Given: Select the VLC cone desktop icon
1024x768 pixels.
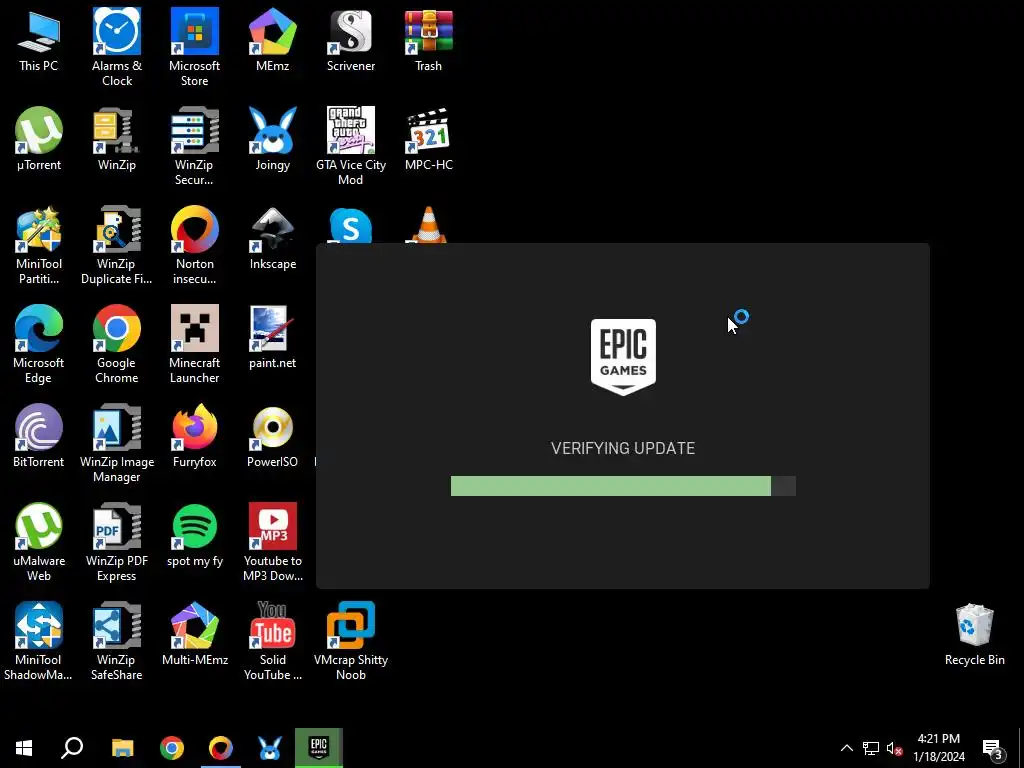Looking at the screenshot, I should pyautogui.click(x=428, y=225).
